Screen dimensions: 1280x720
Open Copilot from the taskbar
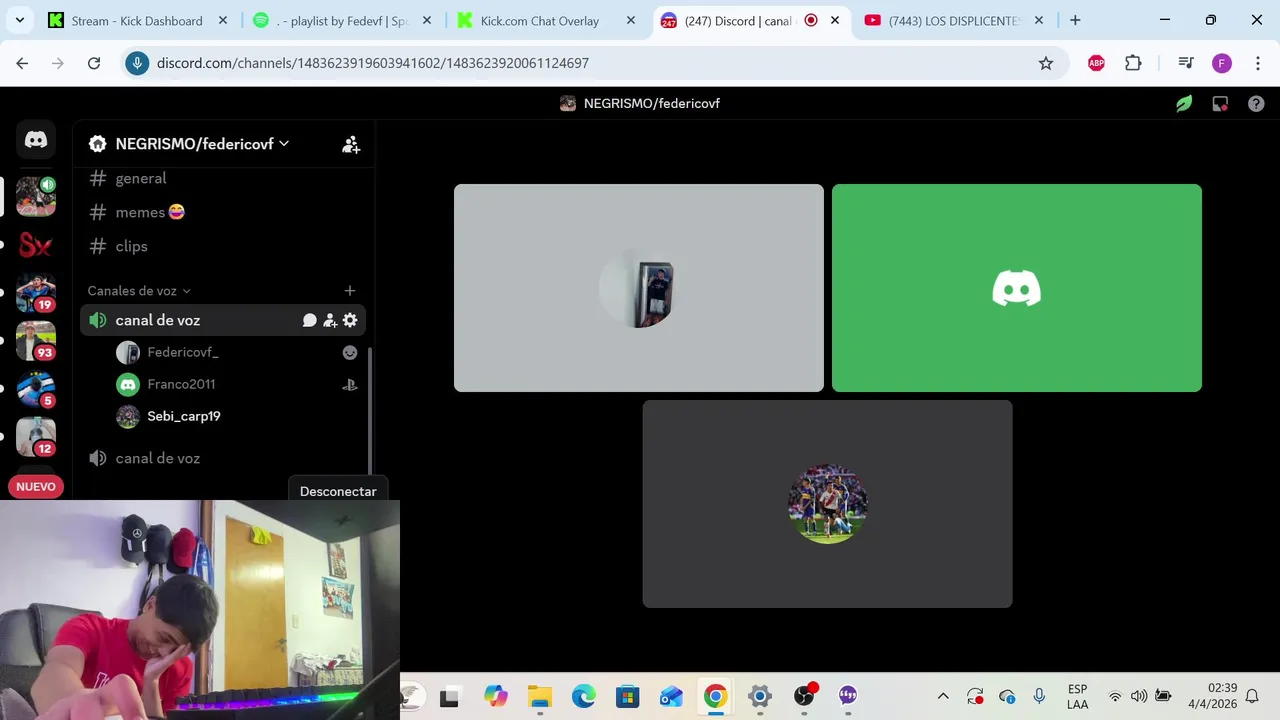click(496, 696)
